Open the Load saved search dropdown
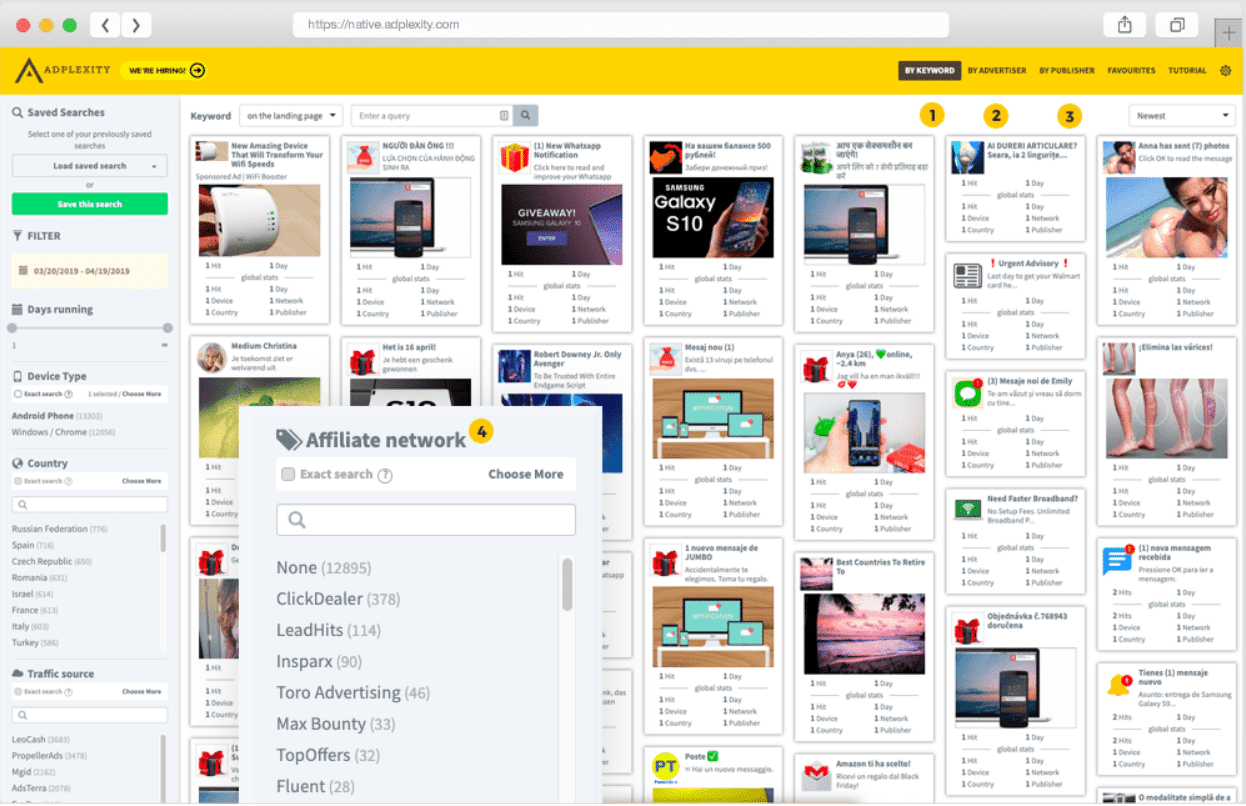The height and width of the screenshot is (806, 1246). pos(90,166)
